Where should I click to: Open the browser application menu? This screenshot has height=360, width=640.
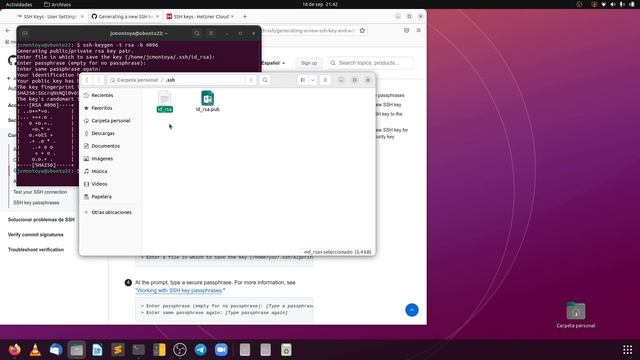(x=418, y=31)
